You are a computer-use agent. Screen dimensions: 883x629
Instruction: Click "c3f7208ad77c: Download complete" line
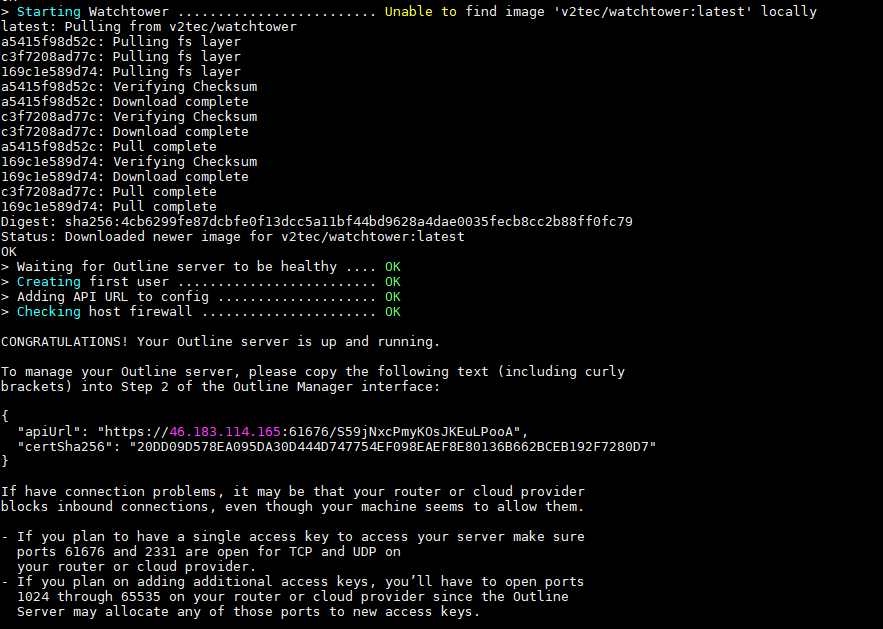click(125, 132)
